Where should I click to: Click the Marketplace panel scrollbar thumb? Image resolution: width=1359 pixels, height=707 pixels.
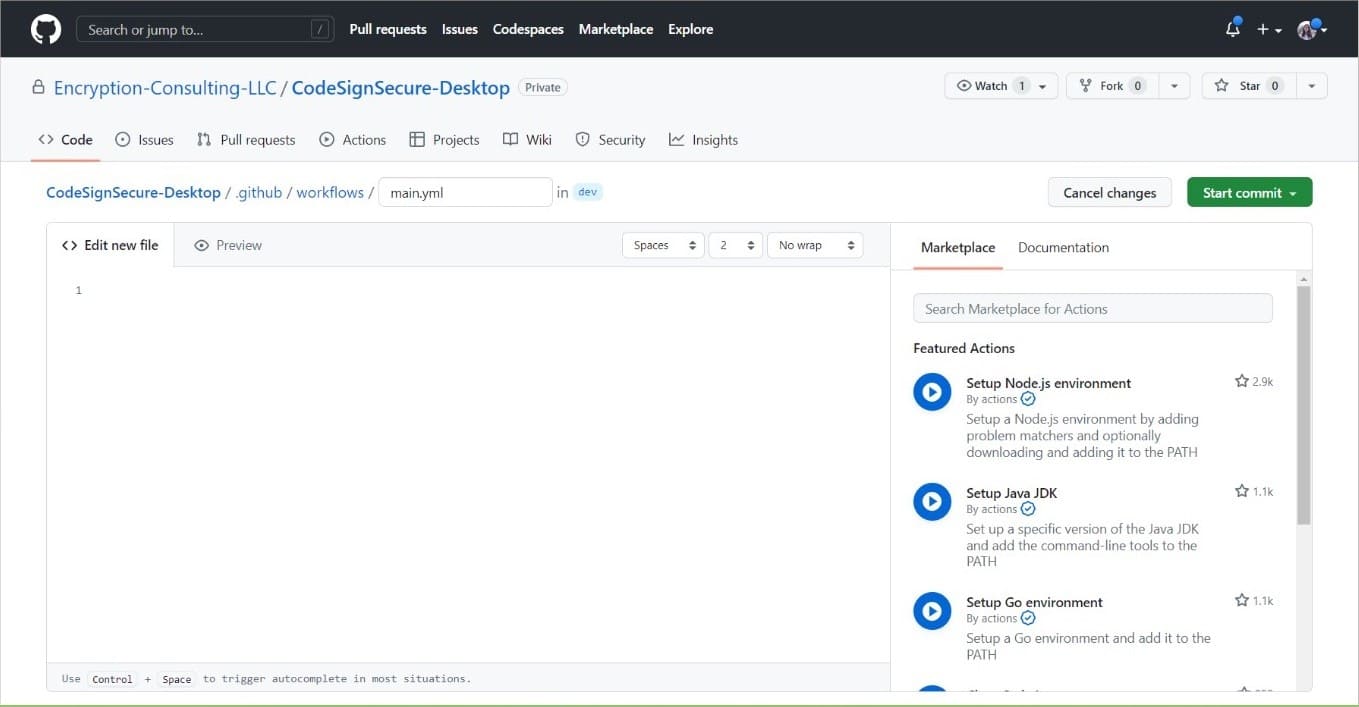[x=1303, y=405]
